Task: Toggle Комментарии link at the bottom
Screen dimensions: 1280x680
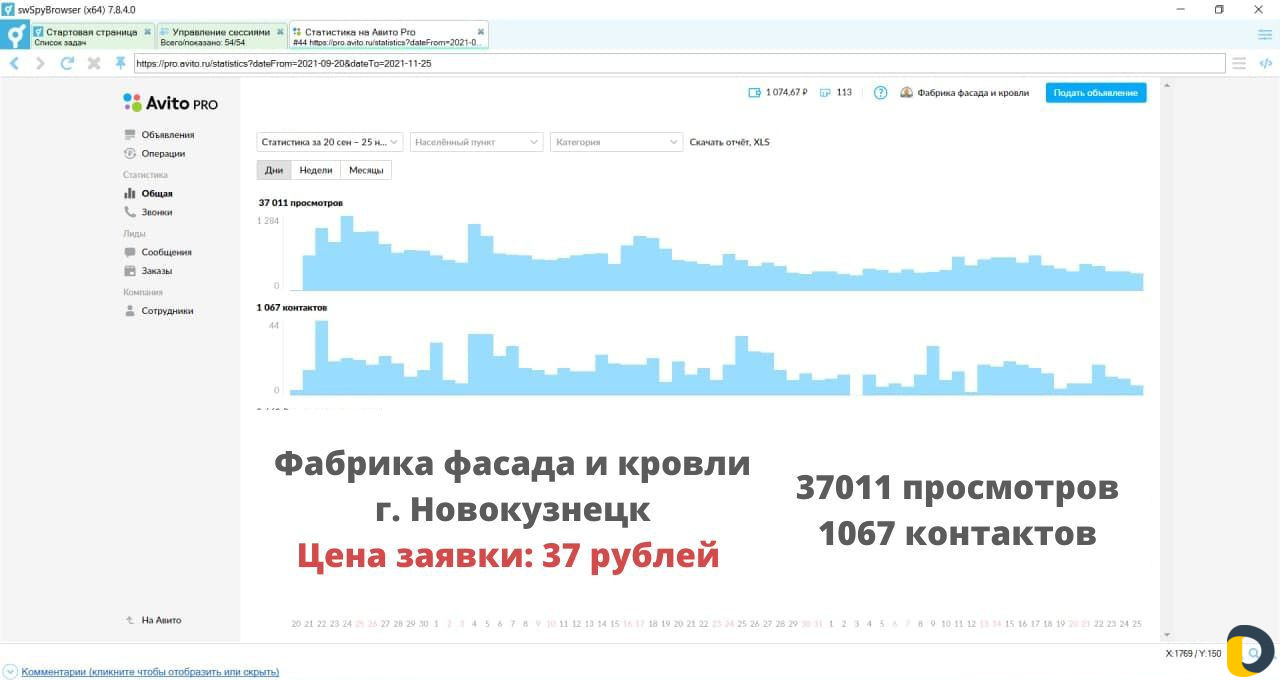Action: (x=150, y=672)
